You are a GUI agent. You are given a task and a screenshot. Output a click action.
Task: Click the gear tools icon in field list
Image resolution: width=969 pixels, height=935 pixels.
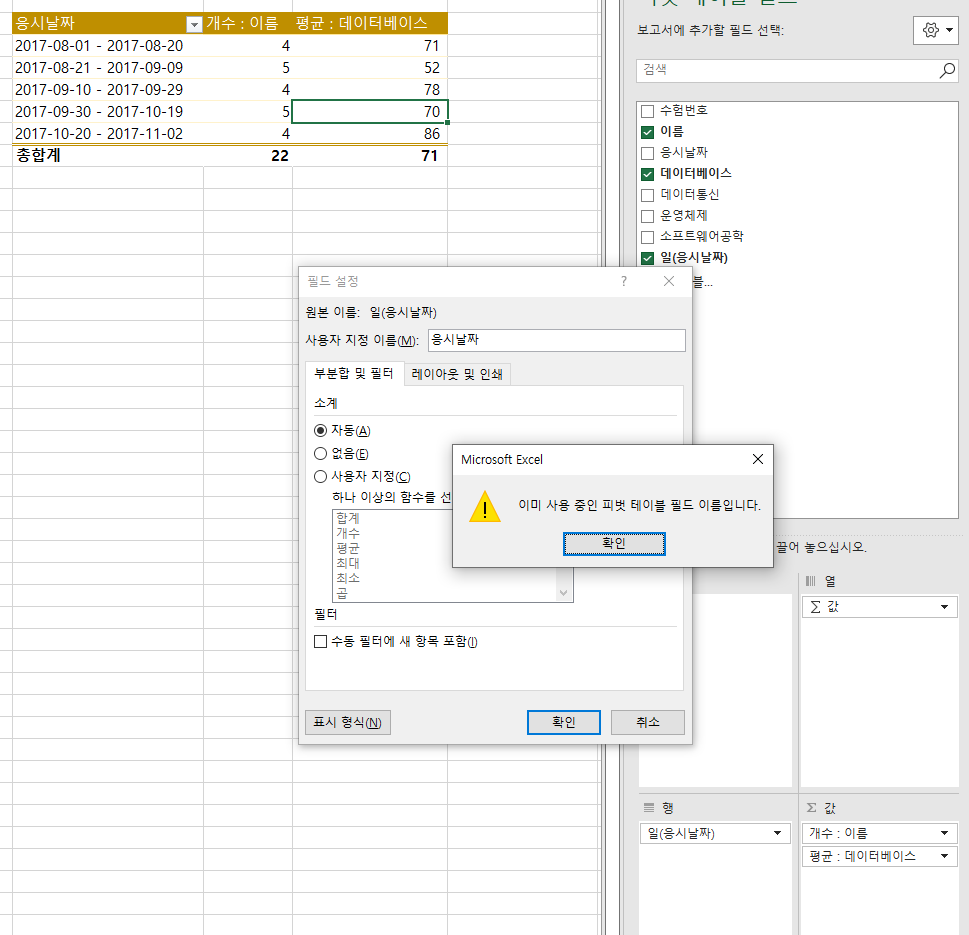[936, 31]
